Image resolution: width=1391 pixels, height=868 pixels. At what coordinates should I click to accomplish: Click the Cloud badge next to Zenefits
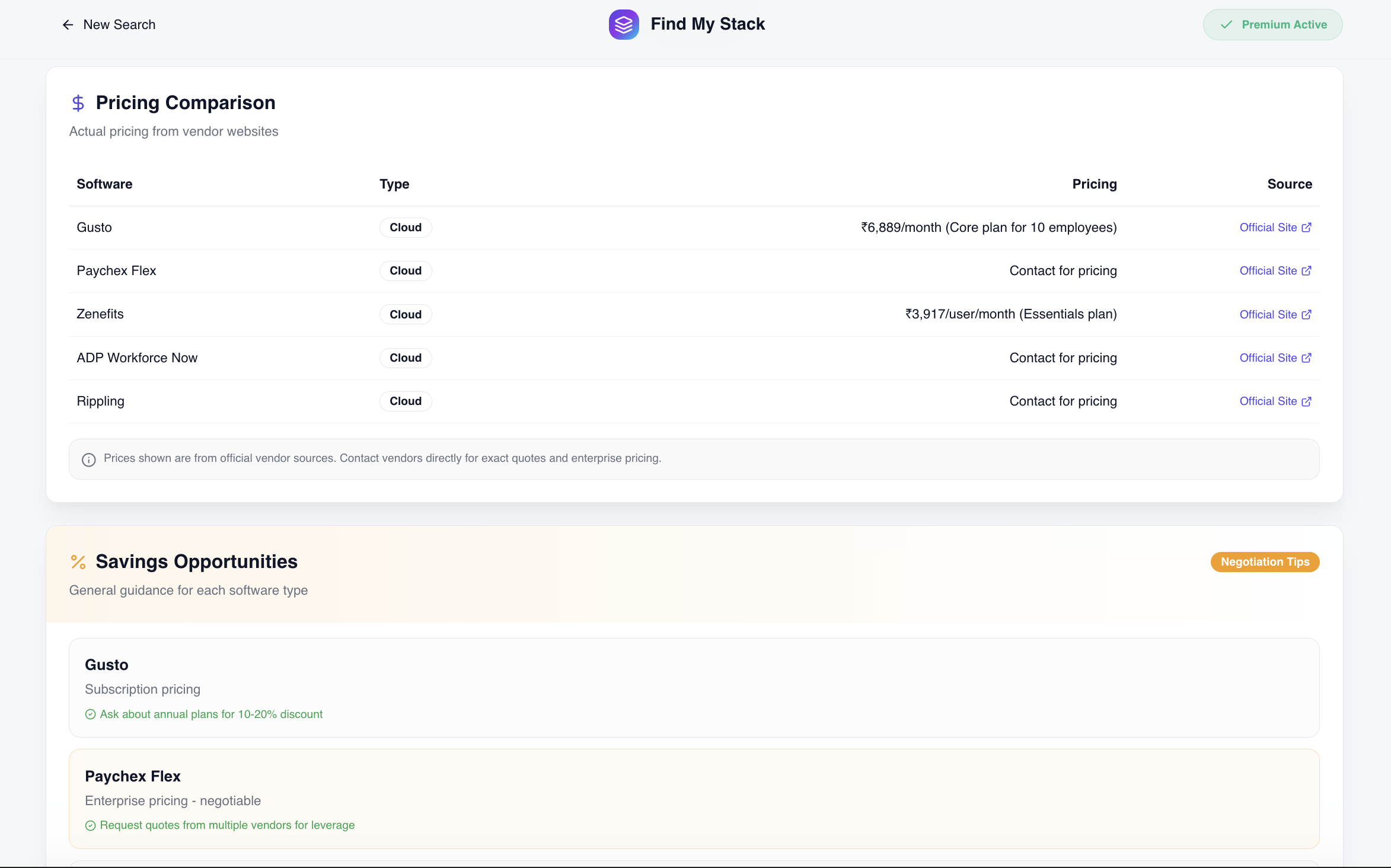click(405, 314)
